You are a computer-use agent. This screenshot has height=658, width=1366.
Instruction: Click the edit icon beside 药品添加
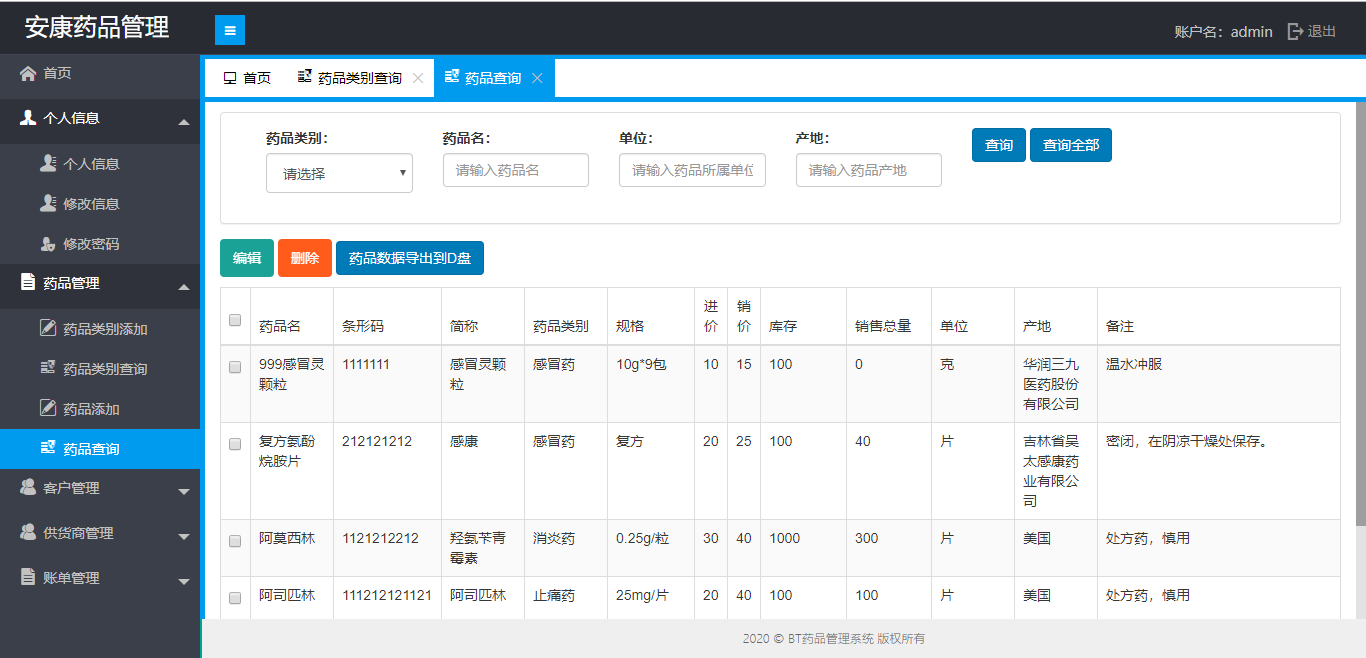pyautogui.click(x=48, y=408)
